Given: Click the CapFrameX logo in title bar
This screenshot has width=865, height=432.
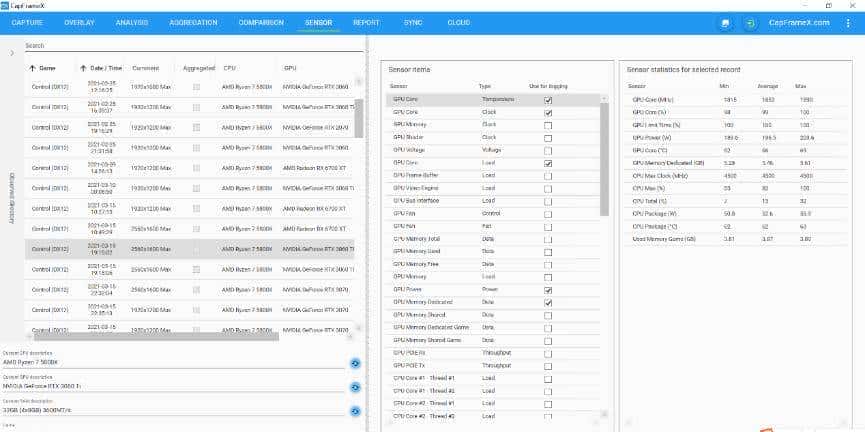Looking at the screenshot, I should 5,4.
